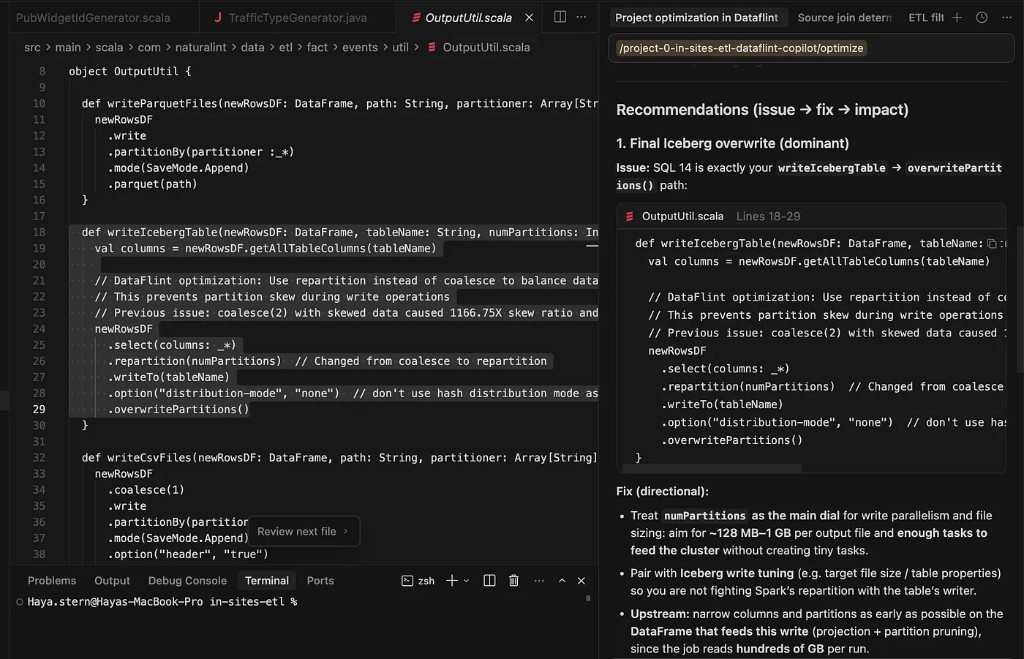This screenshot has height=659, width=1024.
Task: Create a new terminal with plus icon
Action: pyautogui.click(x=451, y=580)
